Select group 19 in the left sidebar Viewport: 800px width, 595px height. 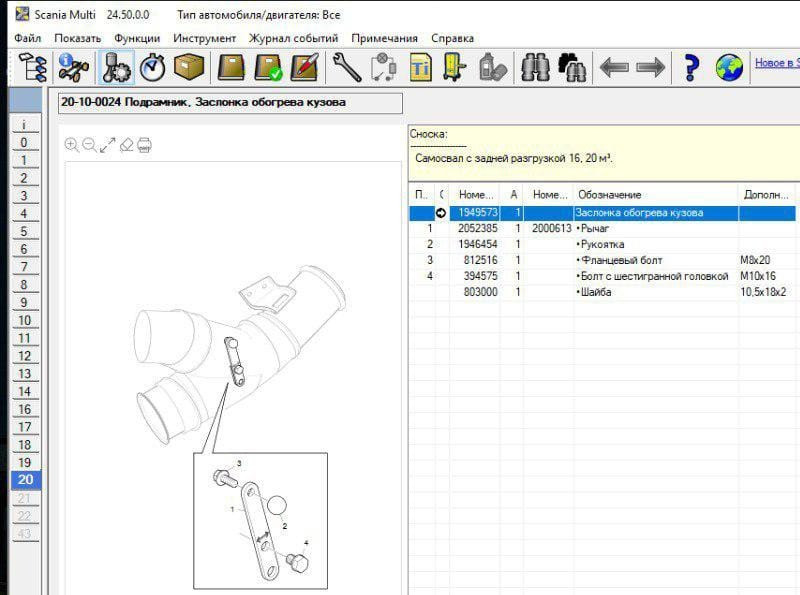(24, 463)
